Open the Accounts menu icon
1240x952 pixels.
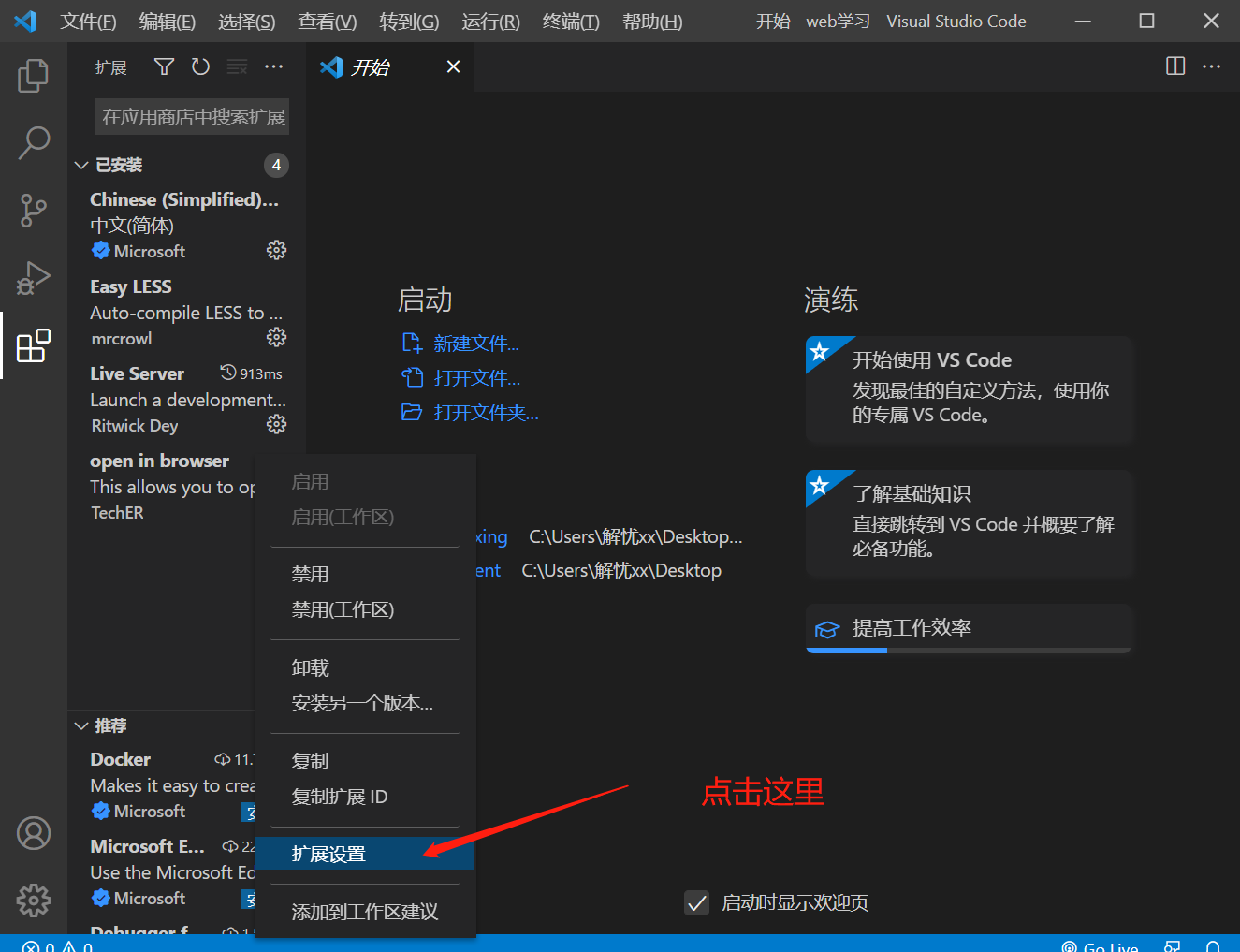[x=34, y=833]
